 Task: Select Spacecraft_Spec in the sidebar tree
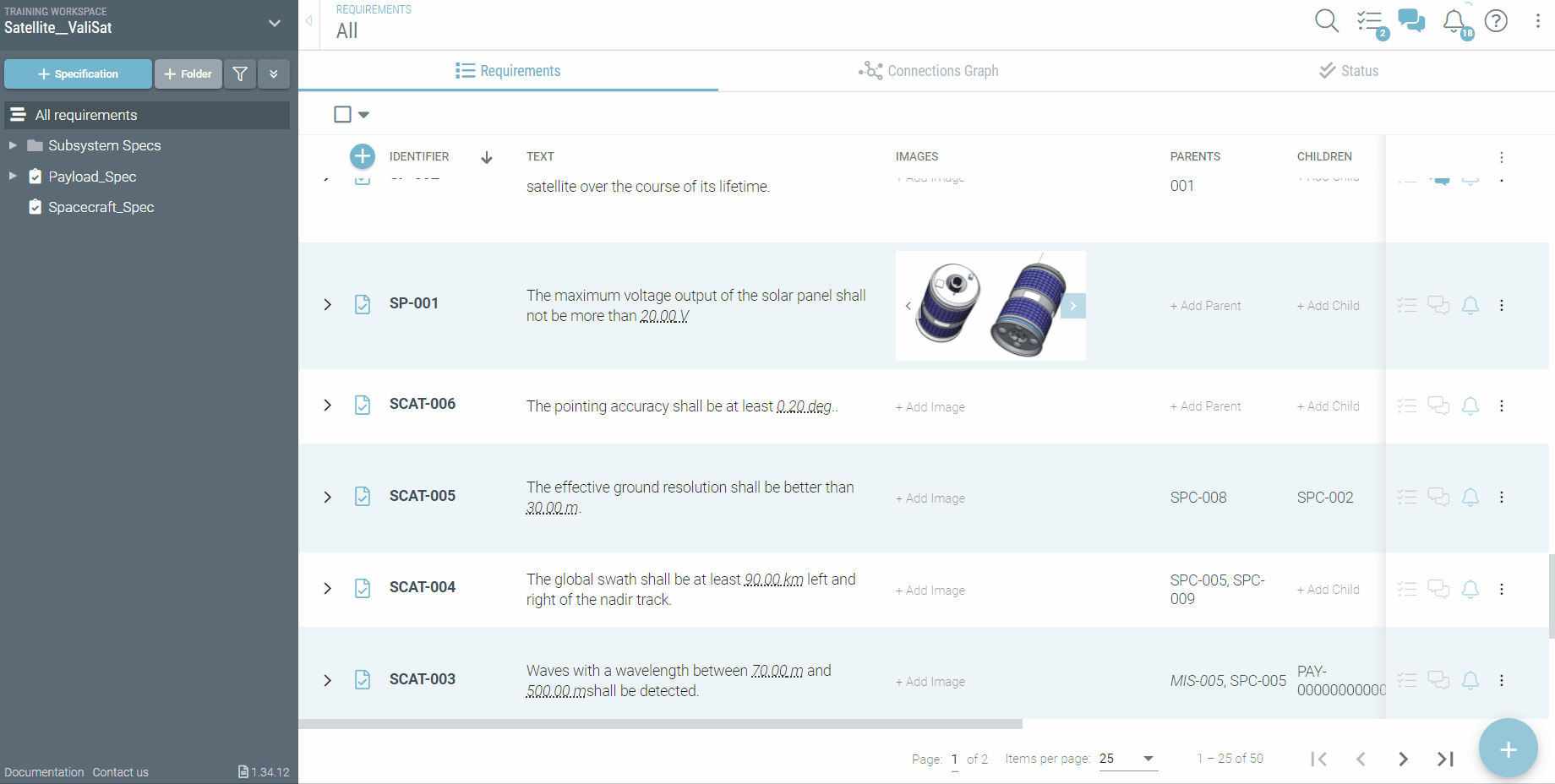coord(101,207)
